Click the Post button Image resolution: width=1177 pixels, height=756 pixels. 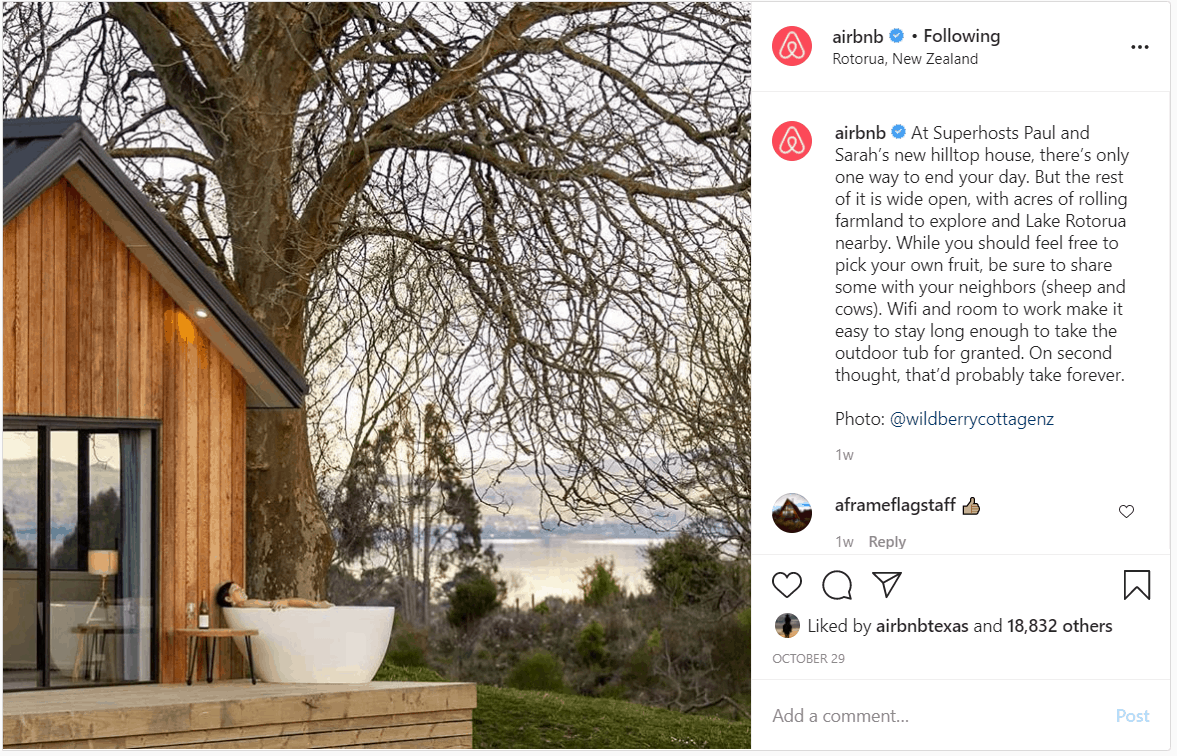point(1132,715)
